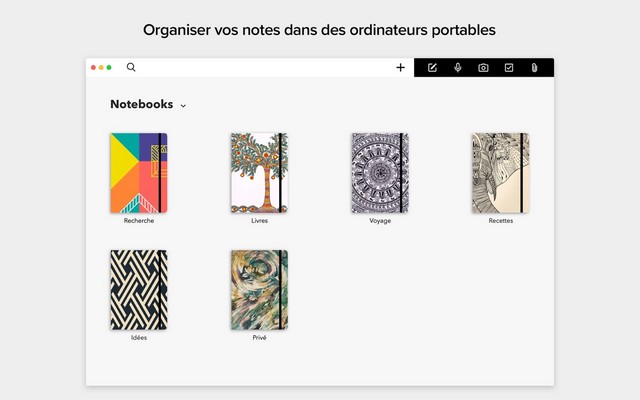Expand the Notebooks dropdown chevron
Image resolution: width=640 pixels, height=400 pixels.
point(183,106)
